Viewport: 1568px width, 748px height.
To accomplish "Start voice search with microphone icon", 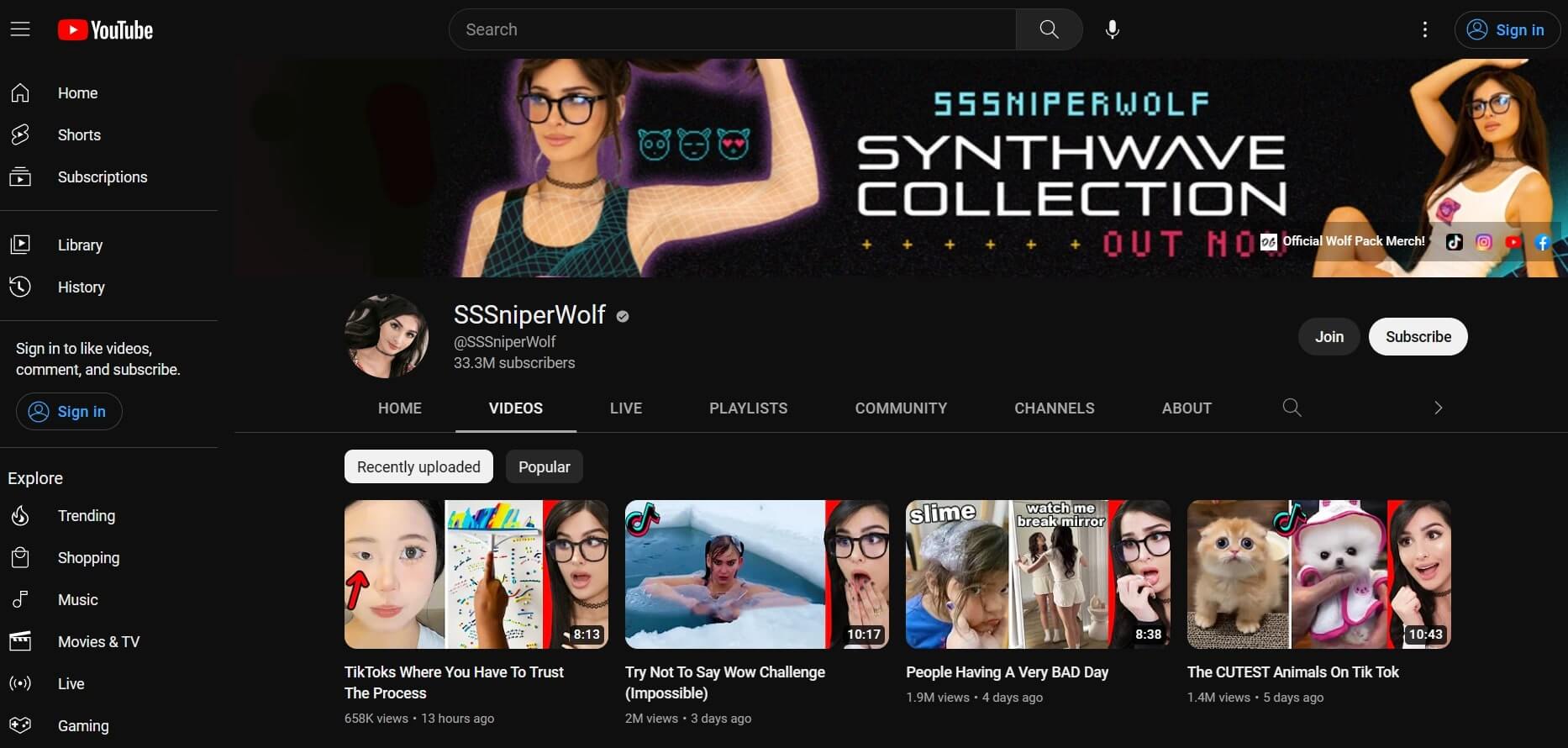I will [1112, 29].
